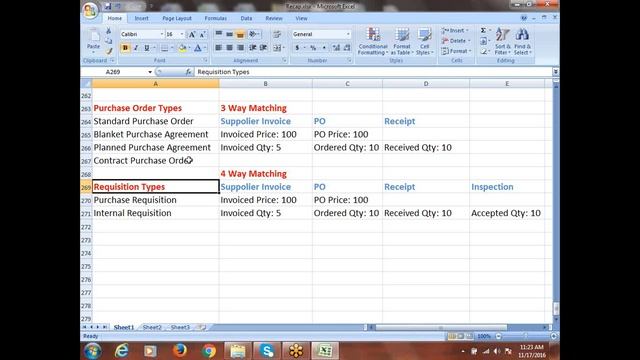Click AutoSum sigma icon
Viewport: 640px width, 360px height.
point(483,31)
